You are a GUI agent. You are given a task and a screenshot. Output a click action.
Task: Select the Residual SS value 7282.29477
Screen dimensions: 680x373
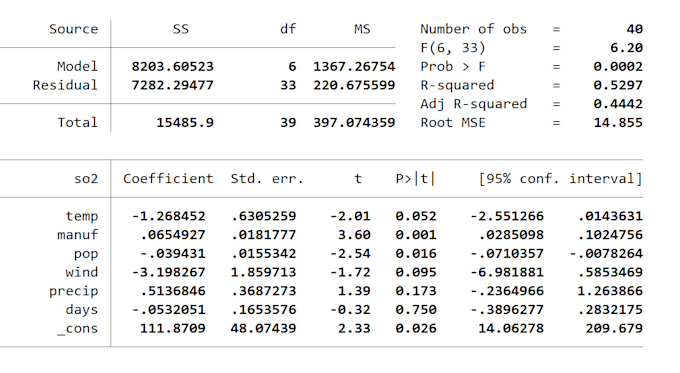pos(173,85)
